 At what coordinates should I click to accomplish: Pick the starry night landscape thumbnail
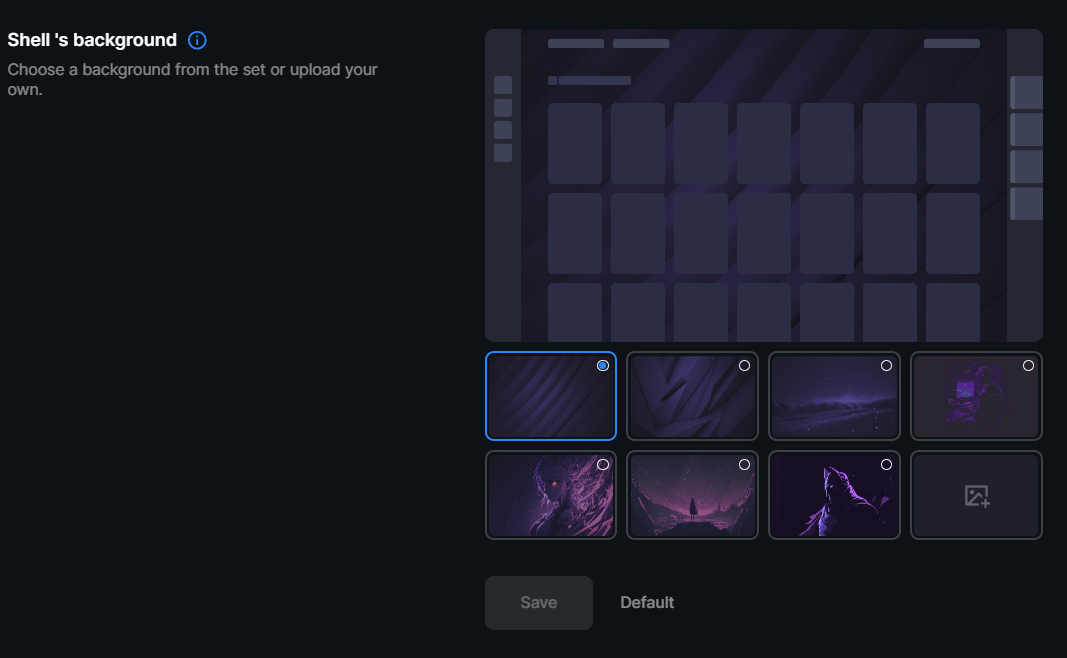point(834,400)
